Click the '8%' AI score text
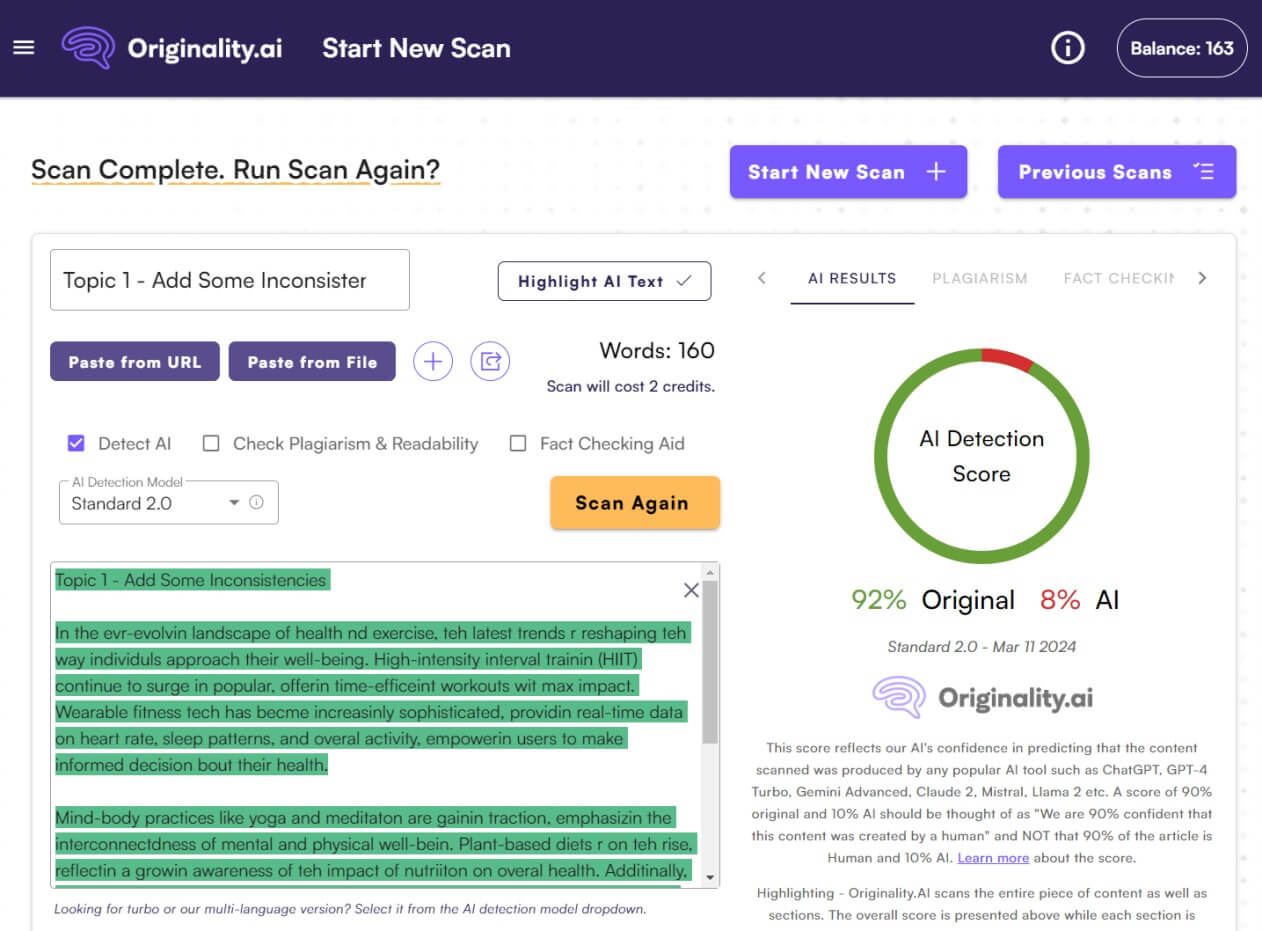 [1060, 600]
